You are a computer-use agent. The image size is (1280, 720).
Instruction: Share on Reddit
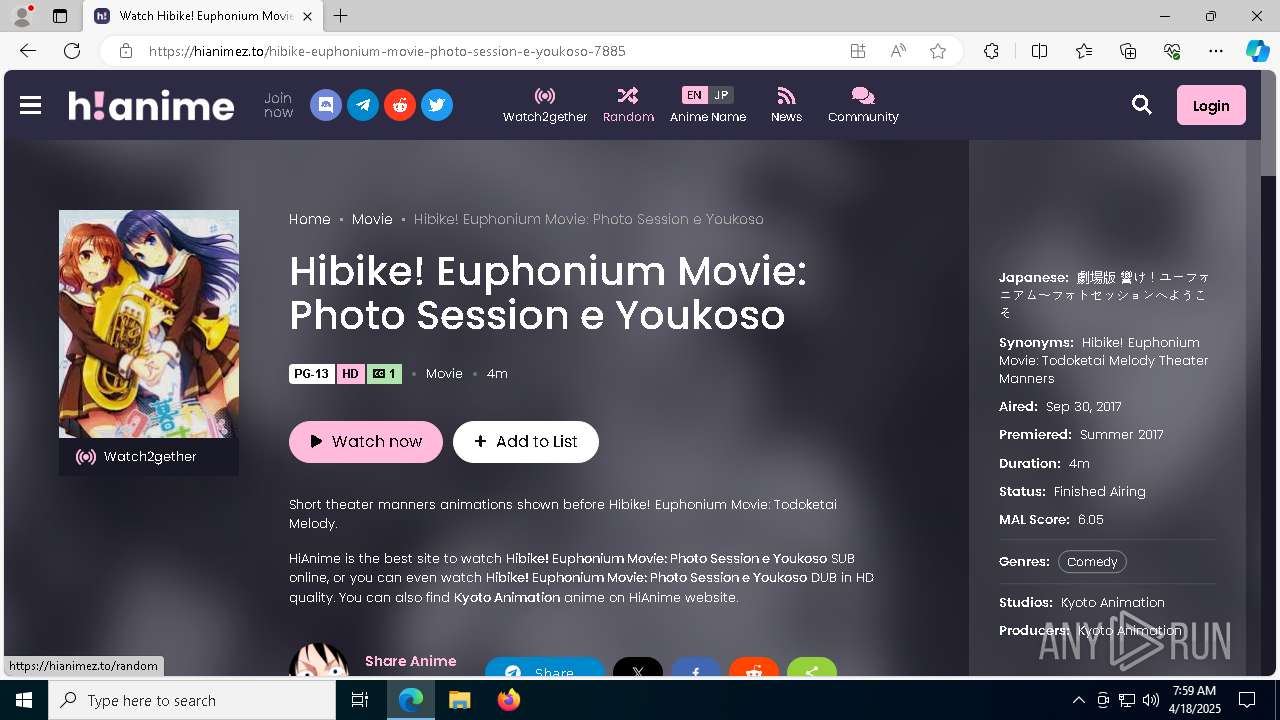coord(754,668)
